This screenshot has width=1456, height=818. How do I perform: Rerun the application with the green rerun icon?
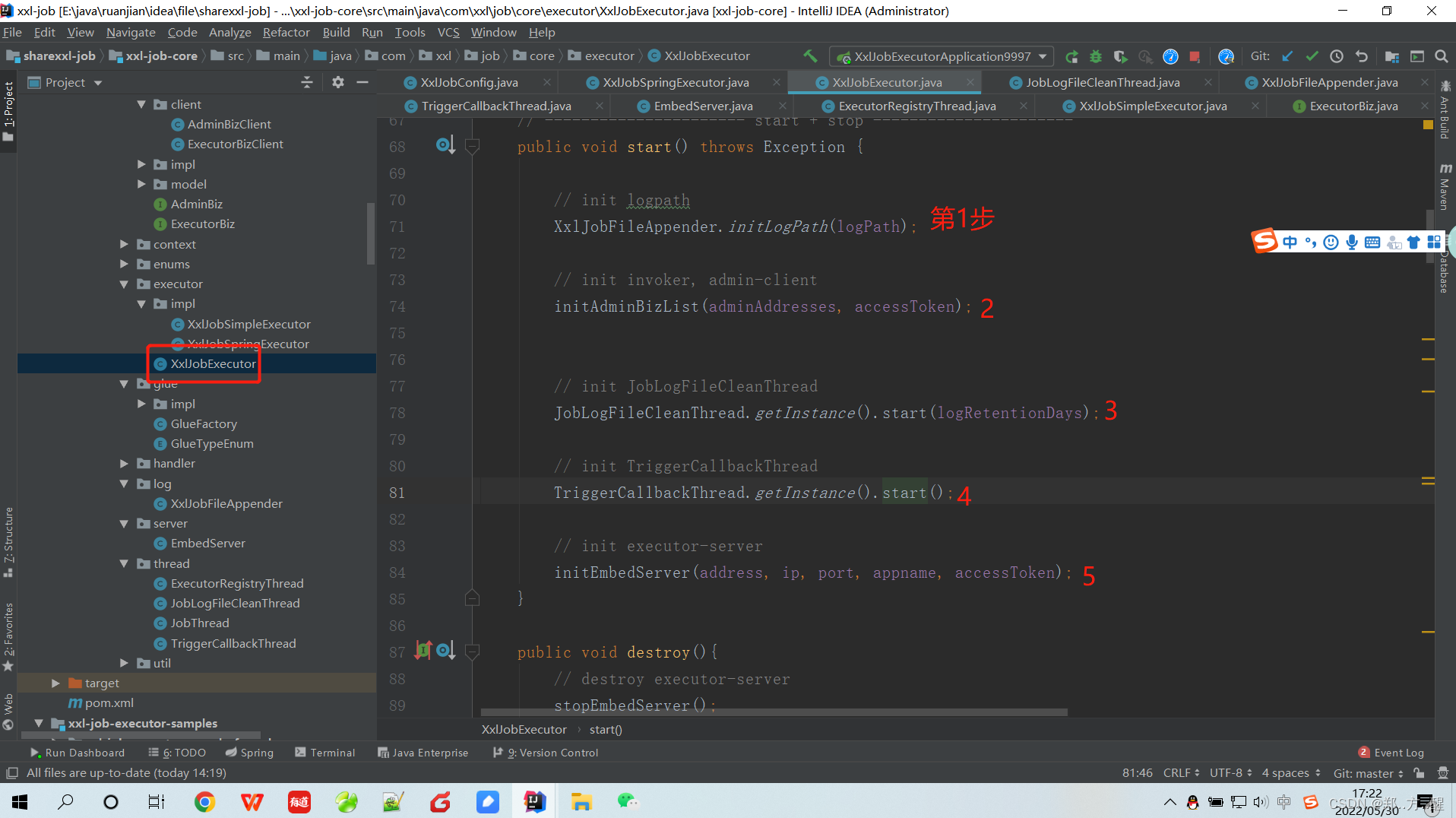[1071, 56]
